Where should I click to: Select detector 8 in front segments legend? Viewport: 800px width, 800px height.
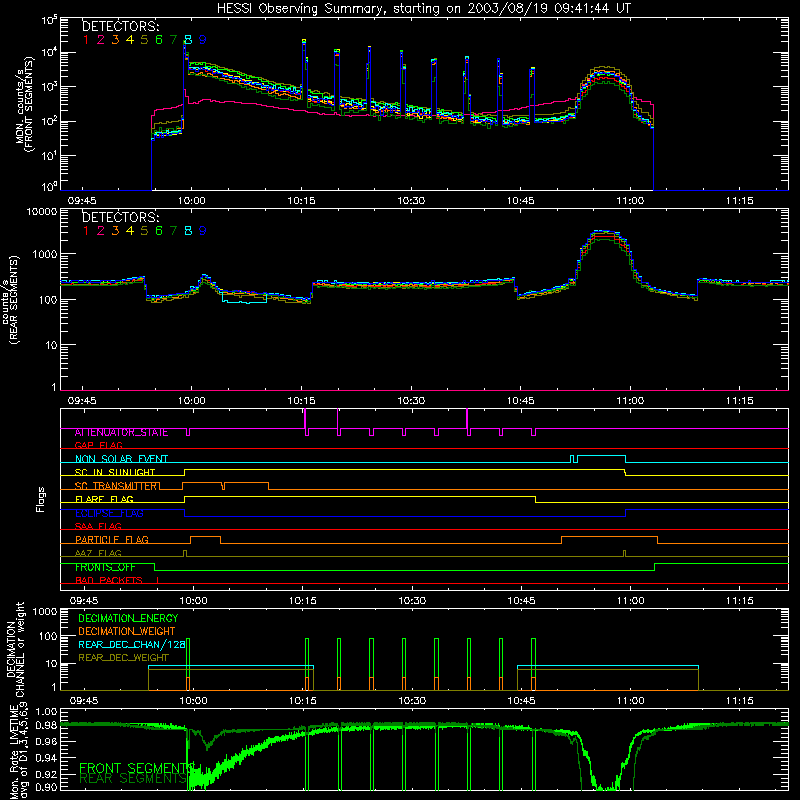(x=188, y=40)
